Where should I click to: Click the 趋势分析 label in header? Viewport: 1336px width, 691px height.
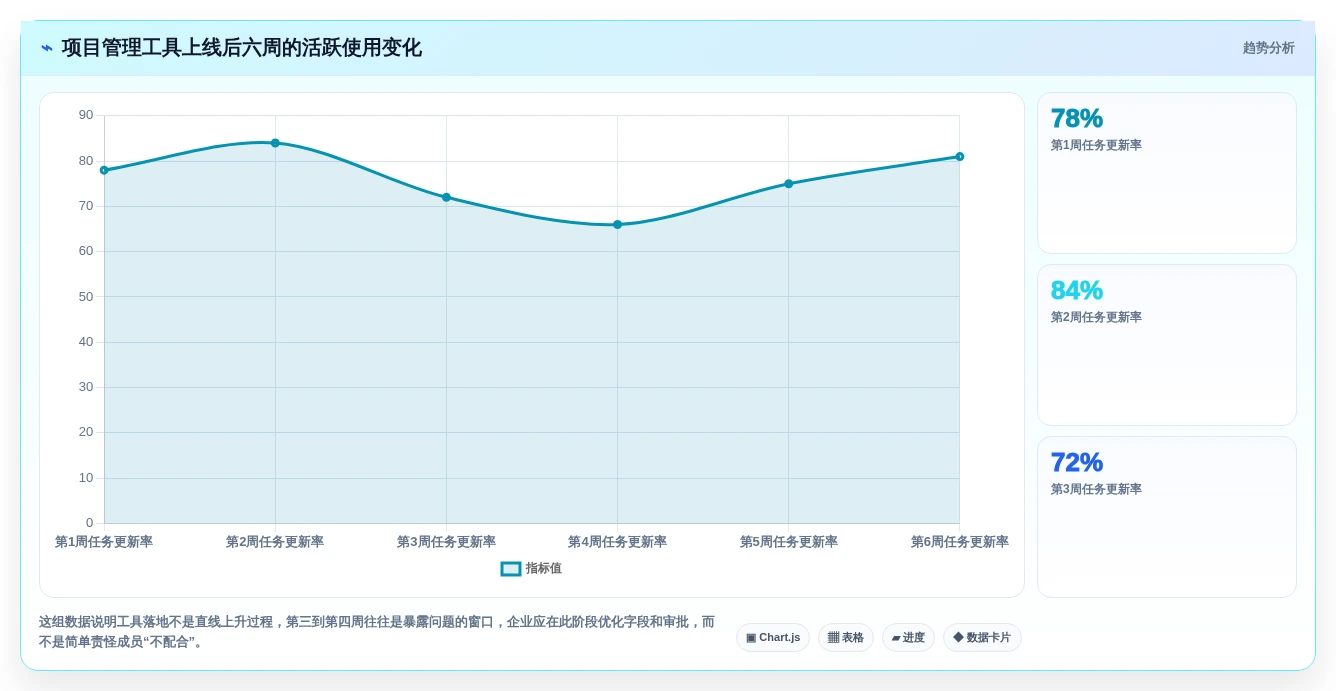1268,48
